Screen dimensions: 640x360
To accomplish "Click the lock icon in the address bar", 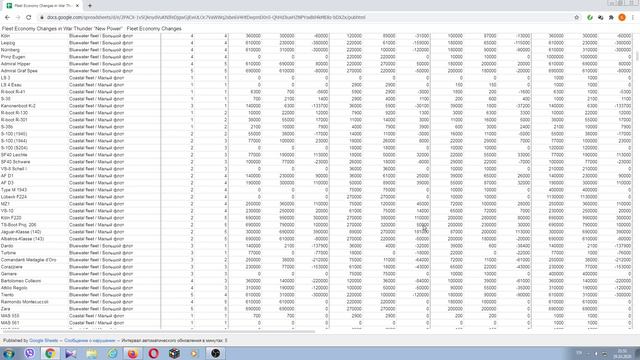I will coord(41,18).
